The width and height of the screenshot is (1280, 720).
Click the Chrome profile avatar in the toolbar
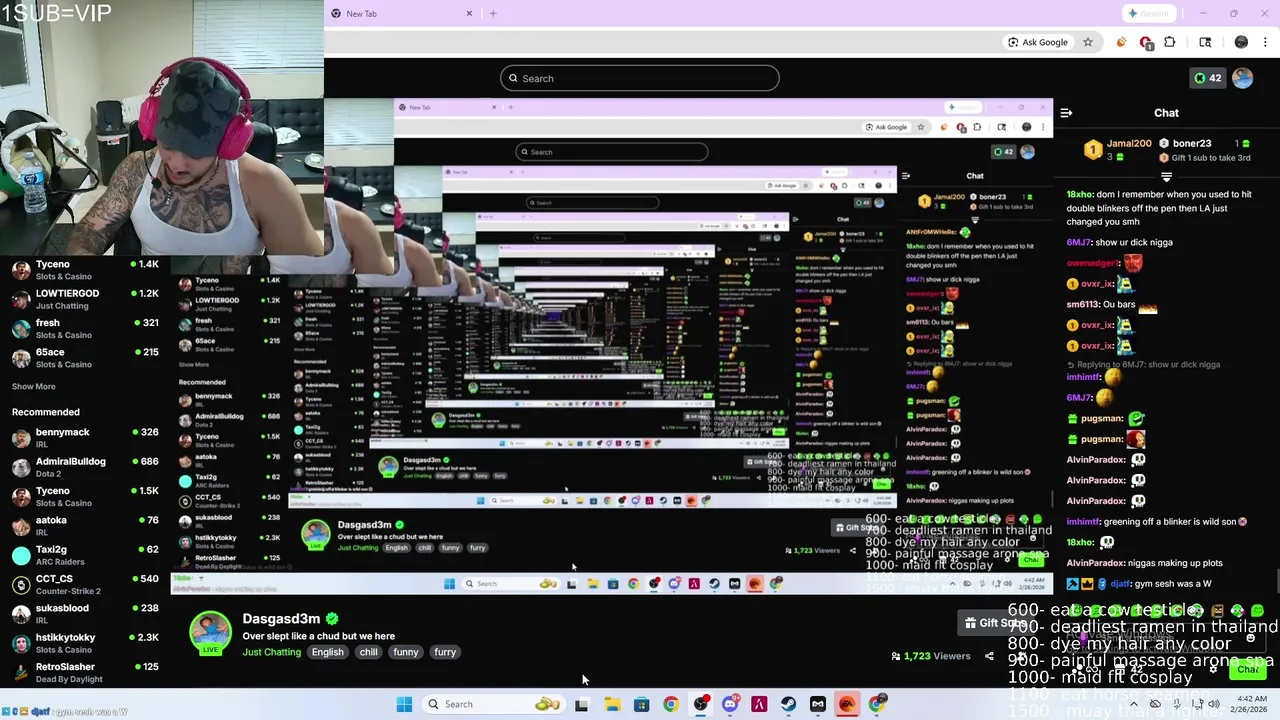pos(1241,42)
